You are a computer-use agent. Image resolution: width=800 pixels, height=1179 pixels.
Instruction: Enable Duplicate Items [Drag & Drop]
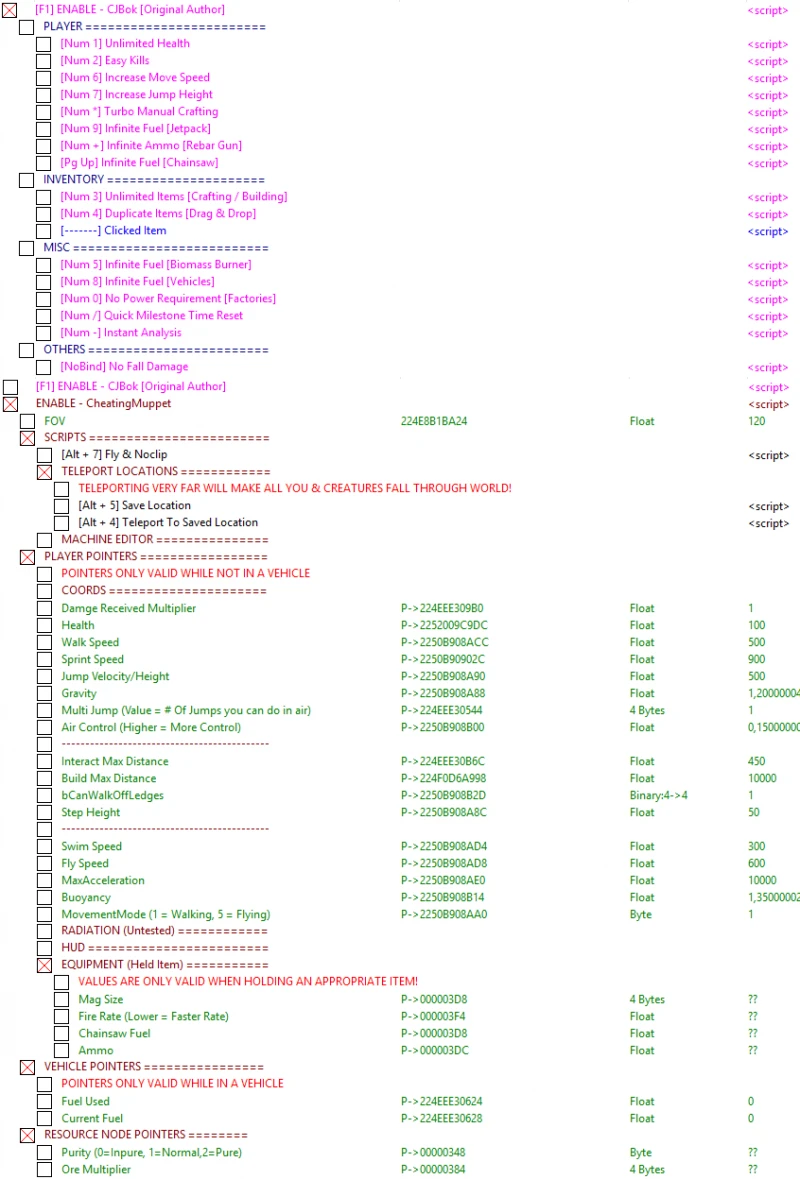[x=43, y=213]
